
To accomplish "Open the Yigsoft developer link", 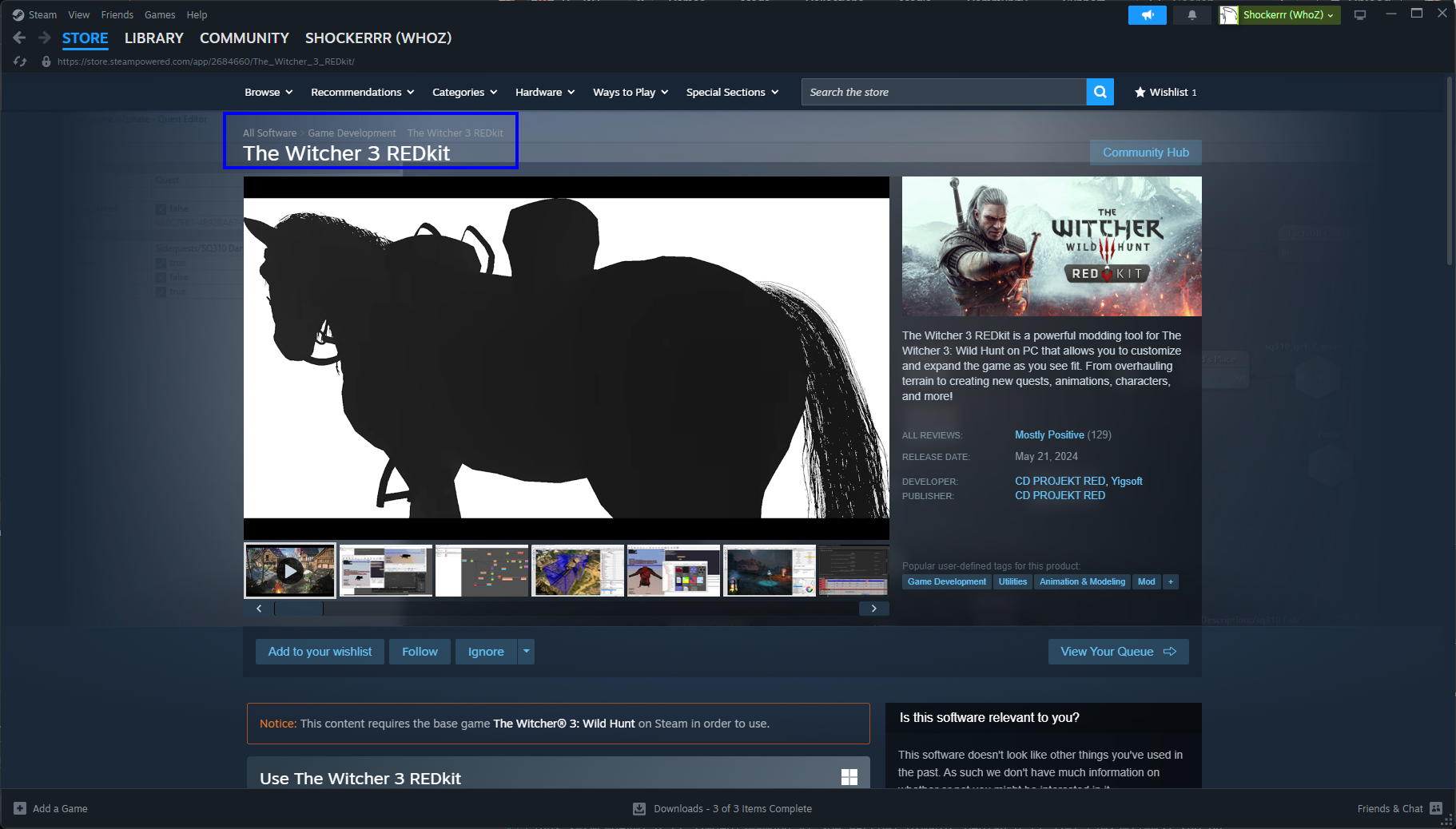I will click(1127, 481).
